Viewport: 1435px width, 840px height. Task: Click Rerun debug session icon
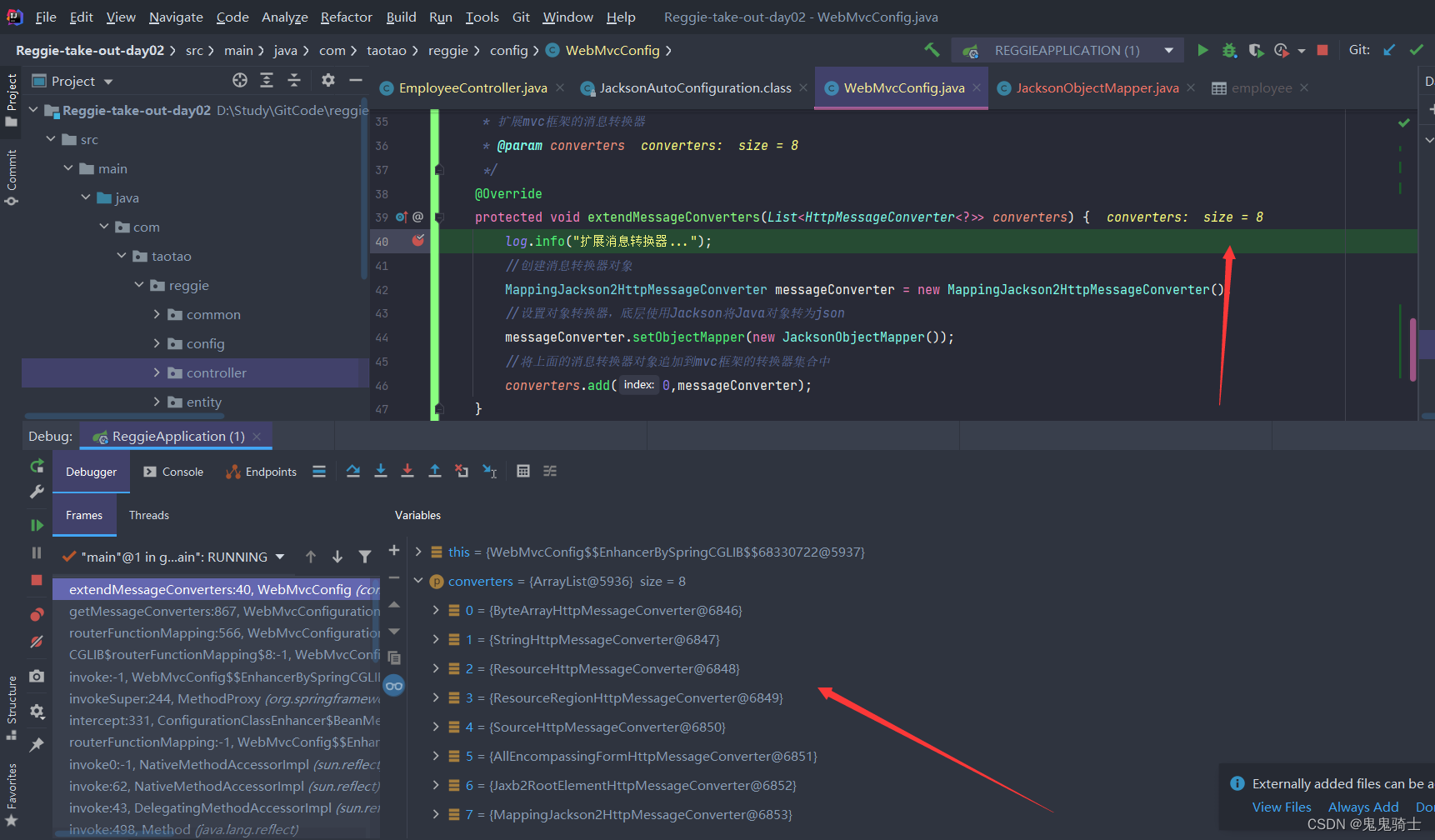pyautogui.click(x=37, y=466)
